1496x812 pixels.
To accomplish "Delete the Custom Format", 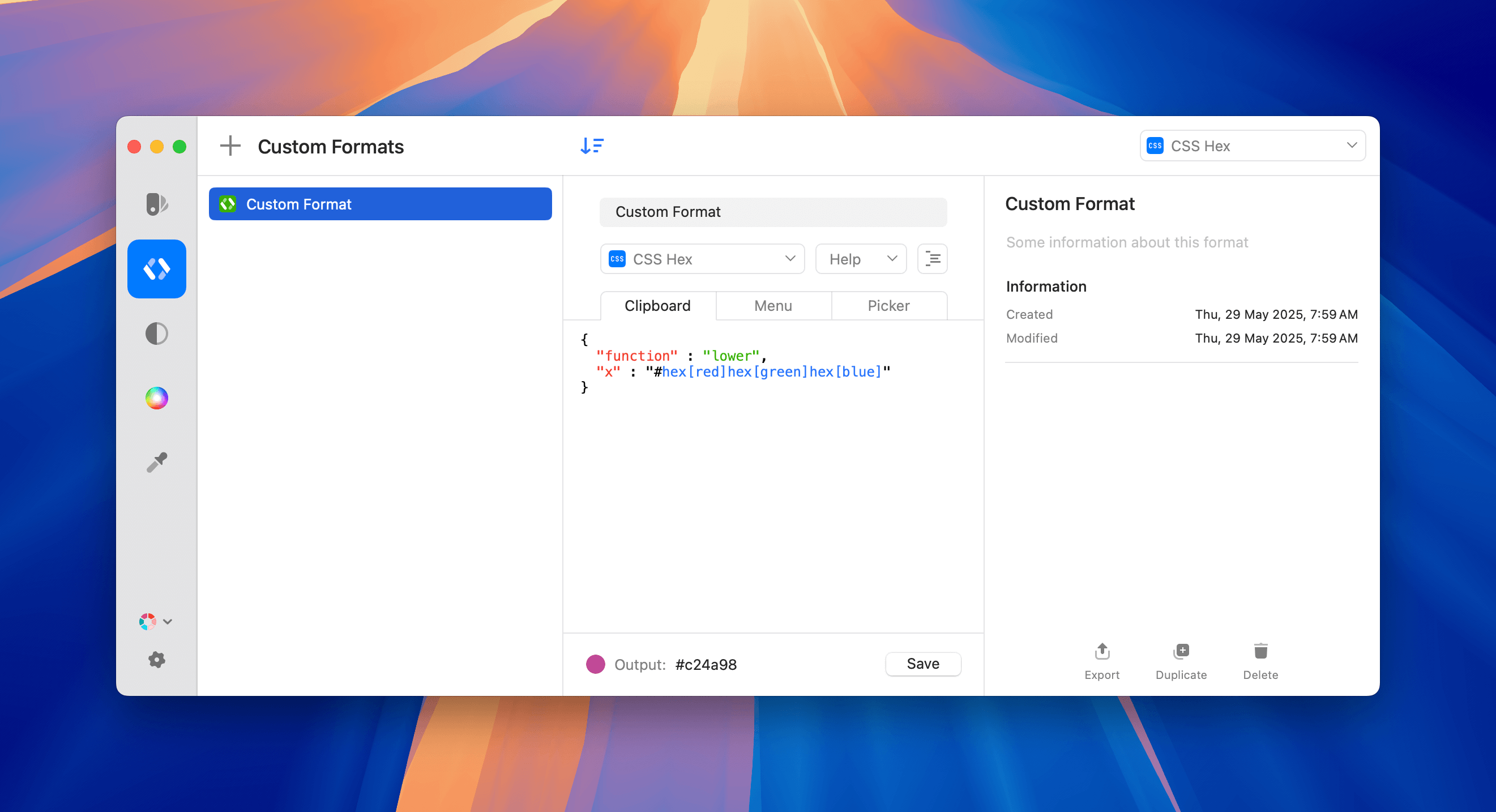I will coord(1260,660).
